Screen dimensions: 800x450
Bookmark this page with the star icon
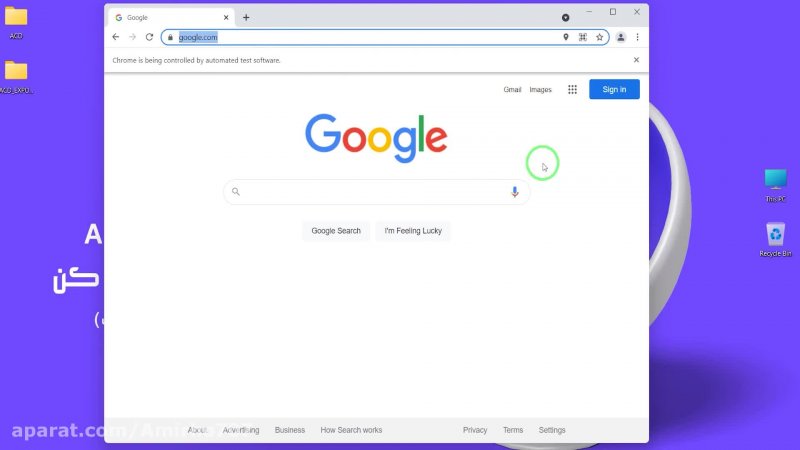point(599,37)
